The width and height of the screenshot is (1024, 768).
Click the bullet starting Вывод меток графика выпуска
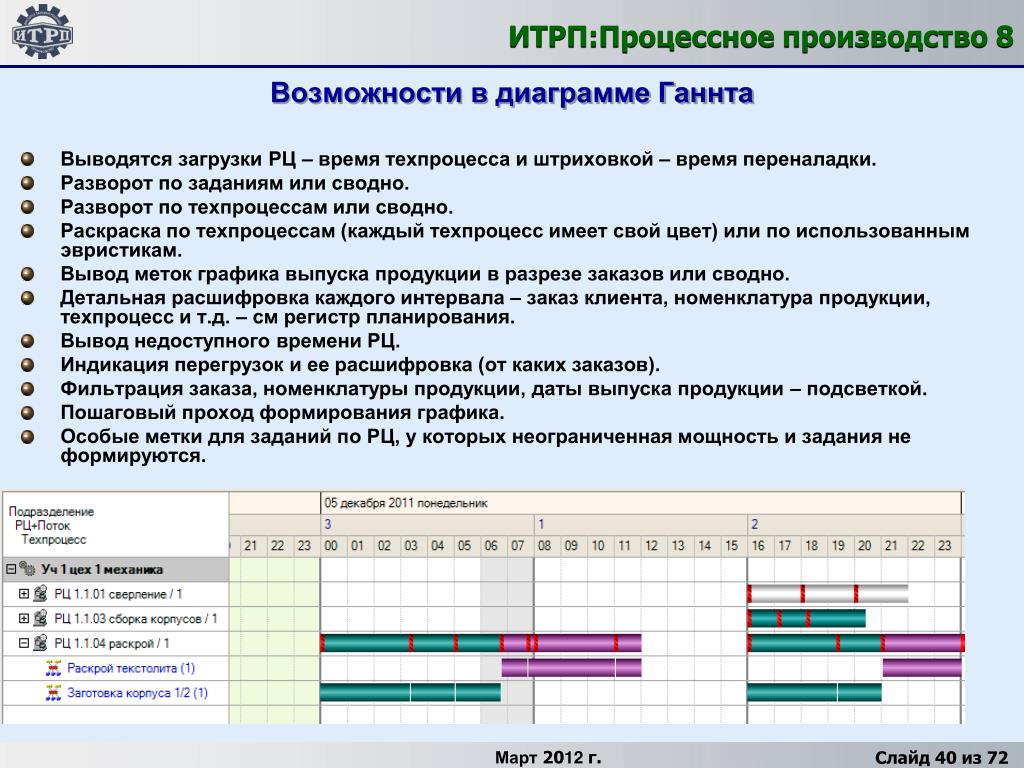(425, 274)
